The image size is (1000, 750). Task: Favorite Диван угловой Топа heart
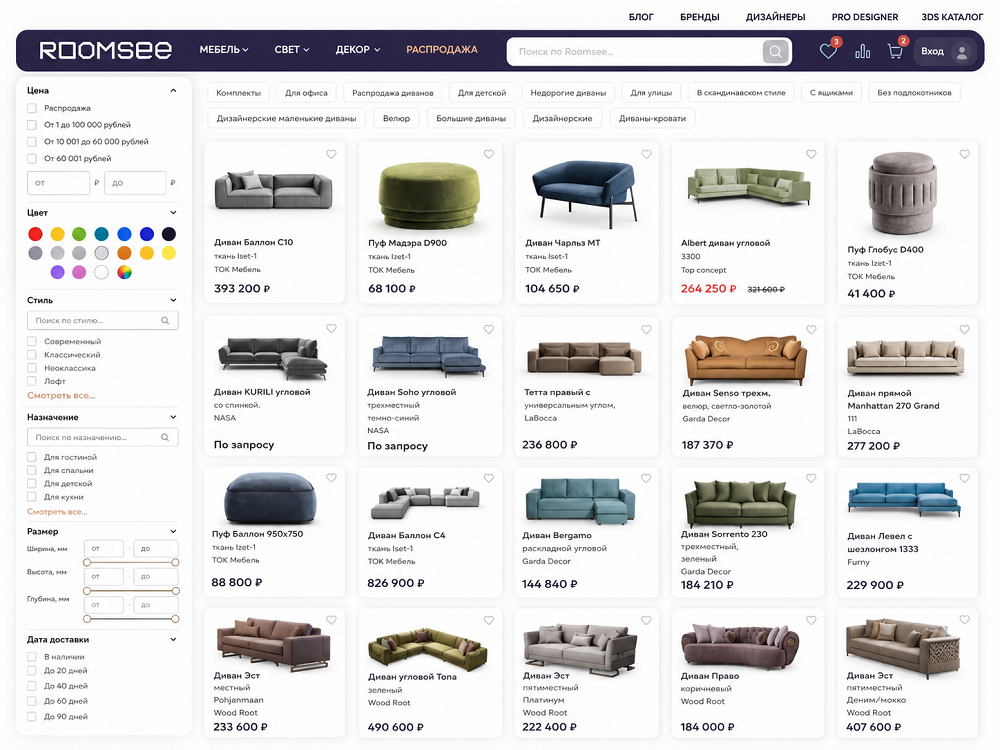(489, 620)
